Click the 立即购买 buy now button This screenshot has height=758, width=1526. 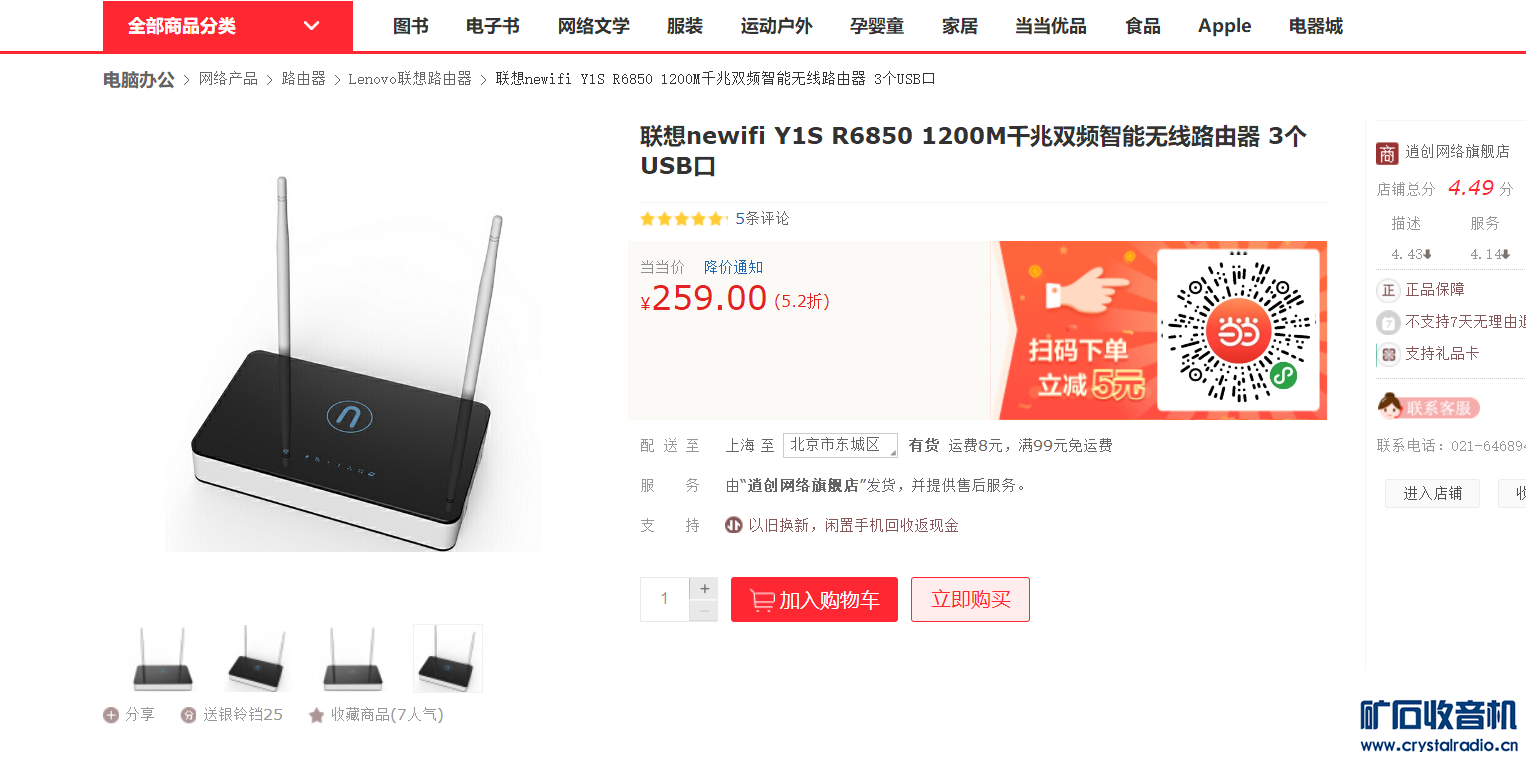970,599
